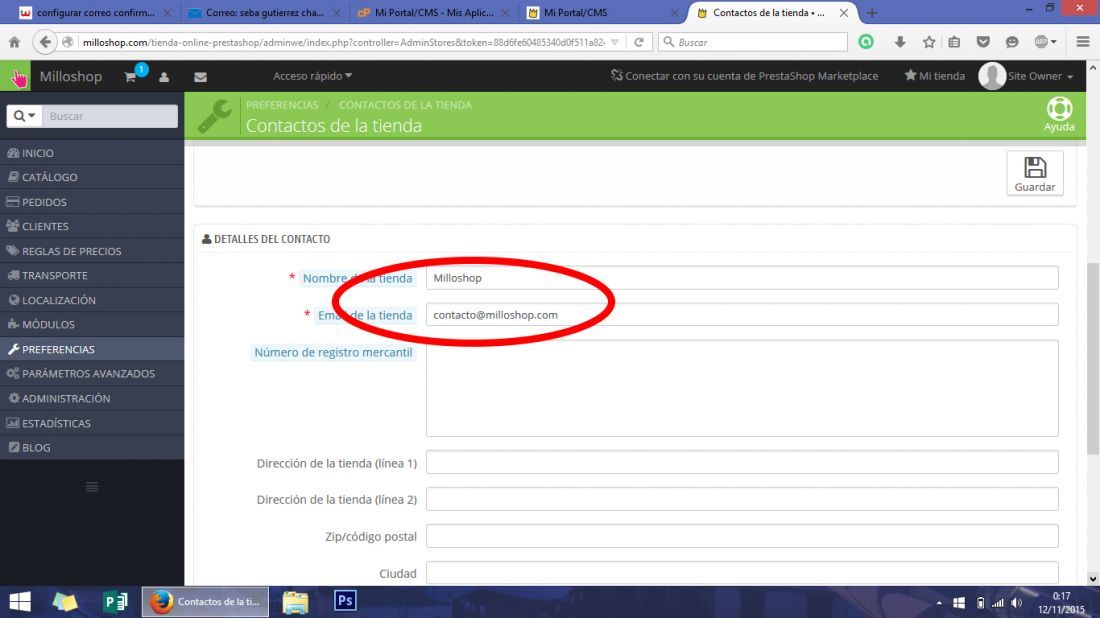Open the Firefox hamburger menu
1100x618 pixels.
[x=1083, y=42]
